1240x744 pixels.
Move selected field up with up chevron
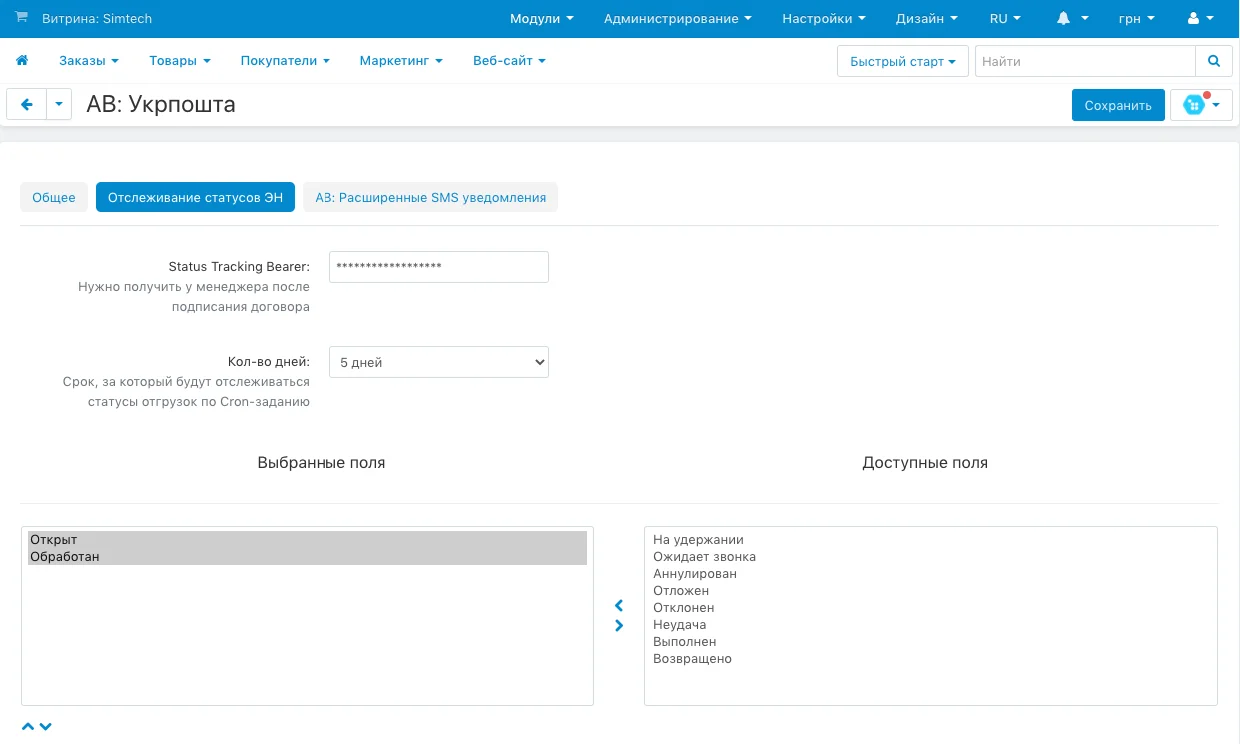28,726
